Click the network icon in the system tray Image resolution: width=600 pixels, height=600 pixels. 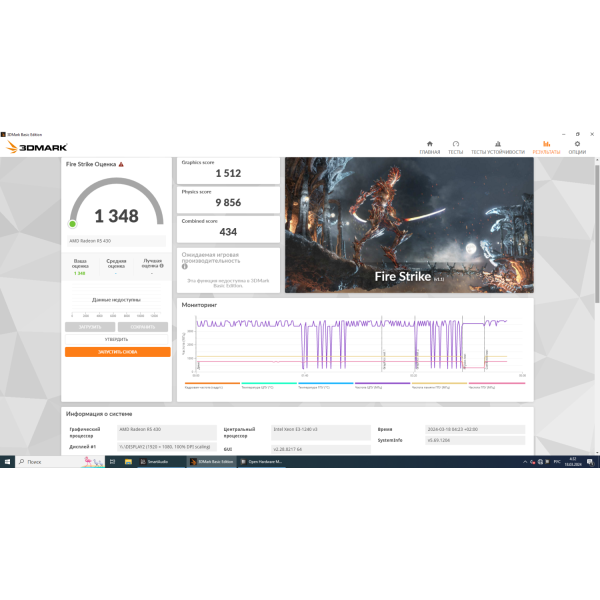click(x=540, y=462)
